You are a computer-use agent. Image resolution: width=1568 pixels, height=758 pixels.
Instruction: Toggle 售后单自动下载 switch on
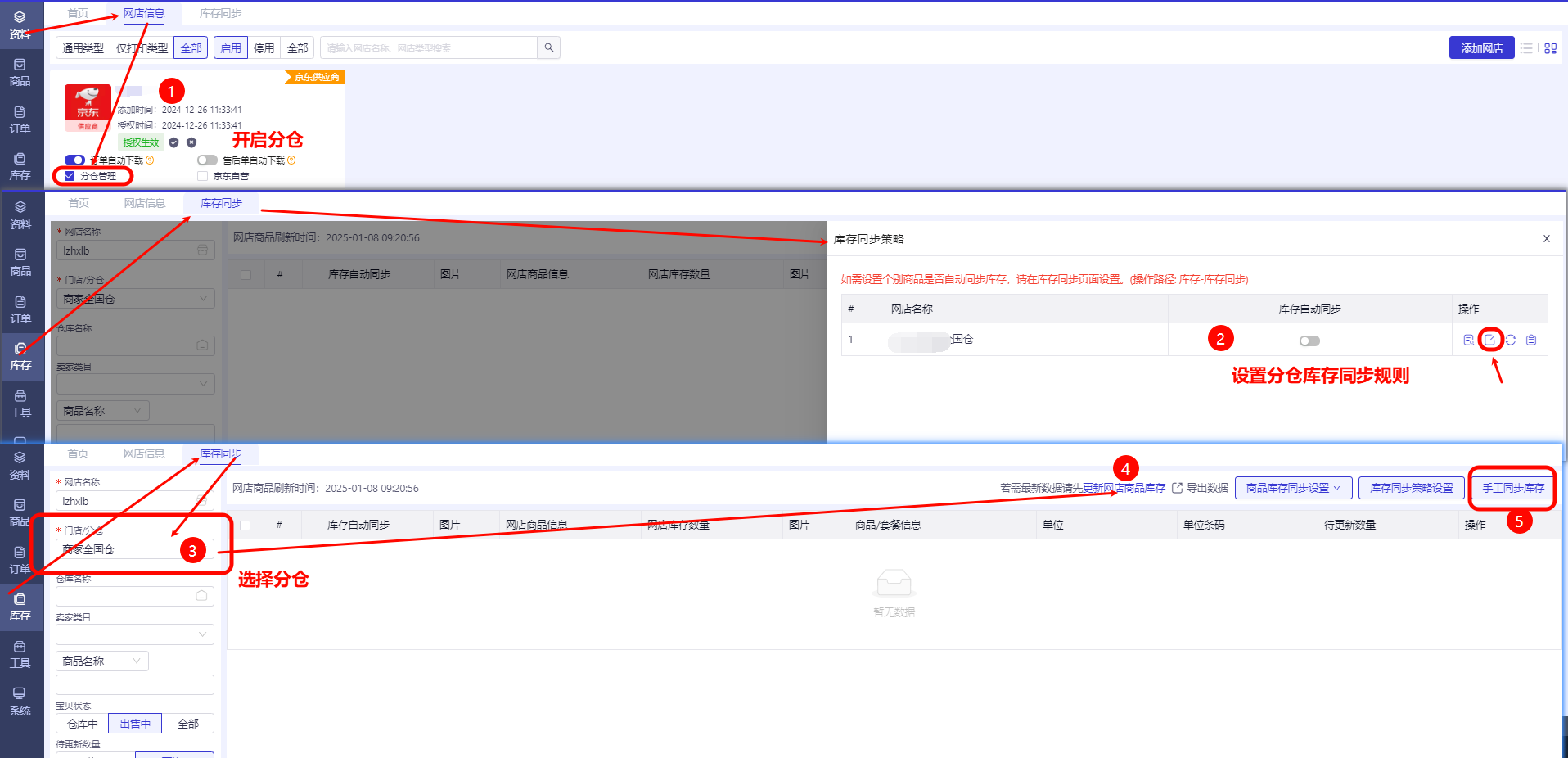click(x=208, y=160)
